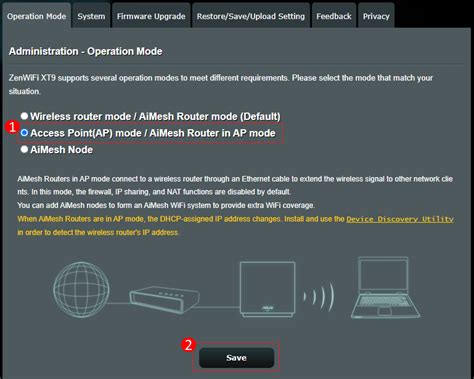
Task: Click the Save button
Action: point(236,358)
